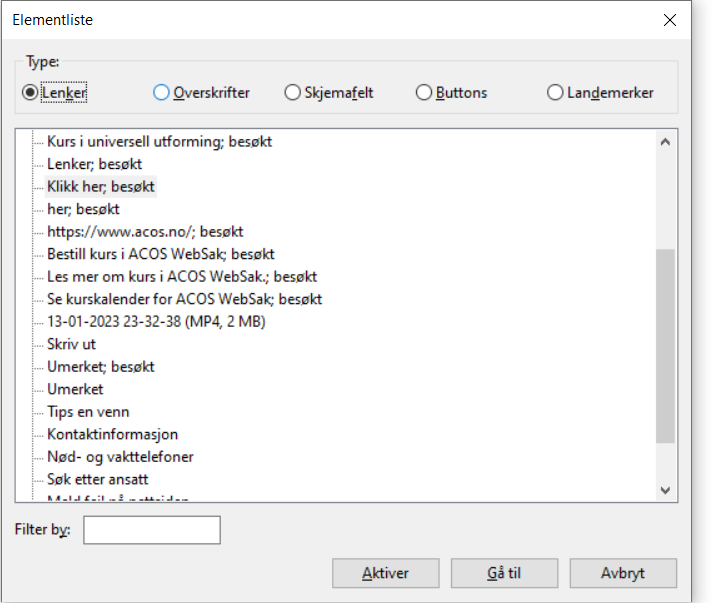Screen dimensions: 724x603
Task: Focus the Filter by text field
Action: pos(152,530)
